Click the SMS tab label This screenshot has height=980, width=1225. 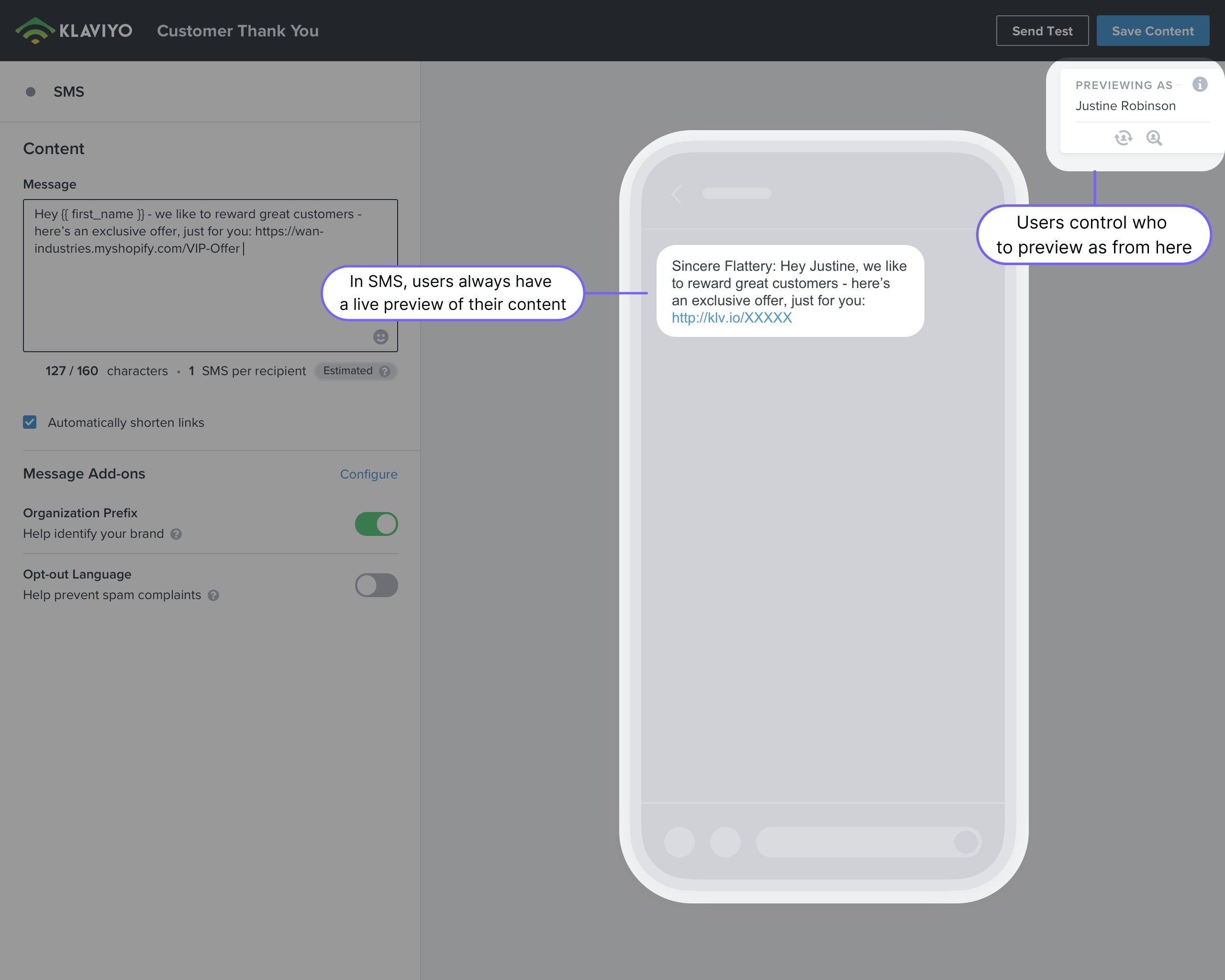68,91
